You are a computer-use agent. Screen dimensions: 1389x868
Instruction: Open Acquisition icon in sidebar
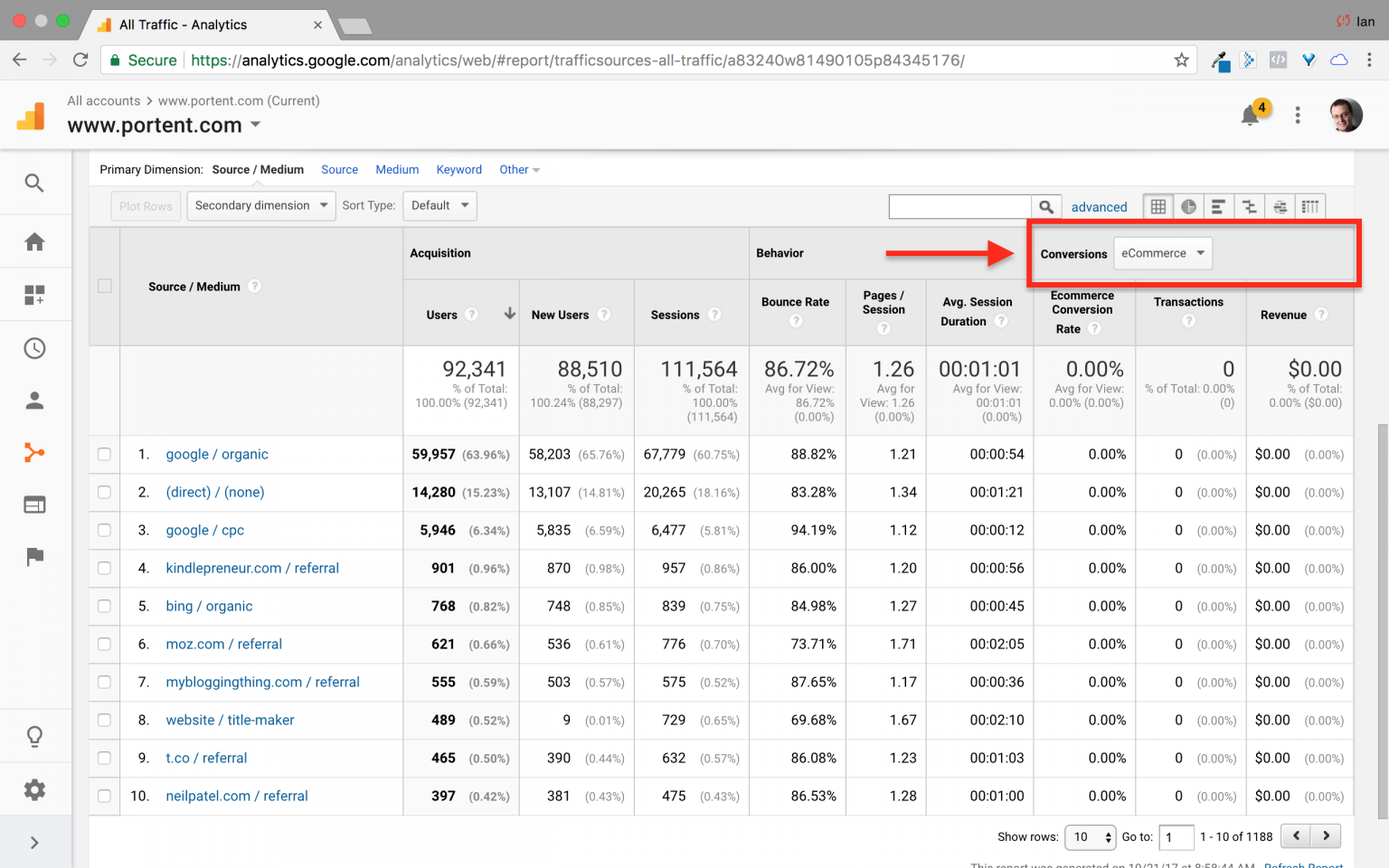pyautogui.click(x=34, y=453)
